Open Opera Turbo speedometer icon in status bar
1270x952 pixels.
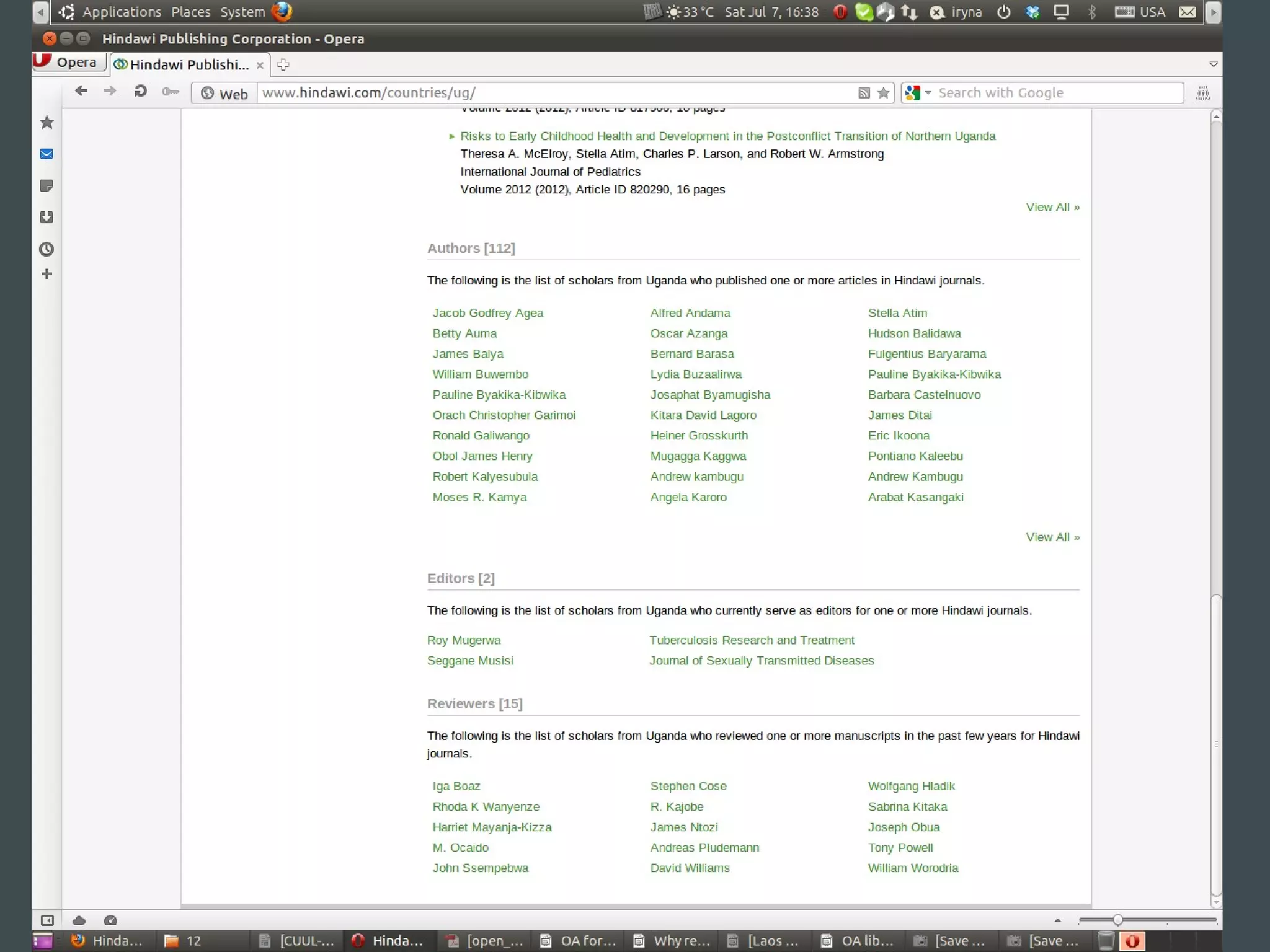[110, 920]
